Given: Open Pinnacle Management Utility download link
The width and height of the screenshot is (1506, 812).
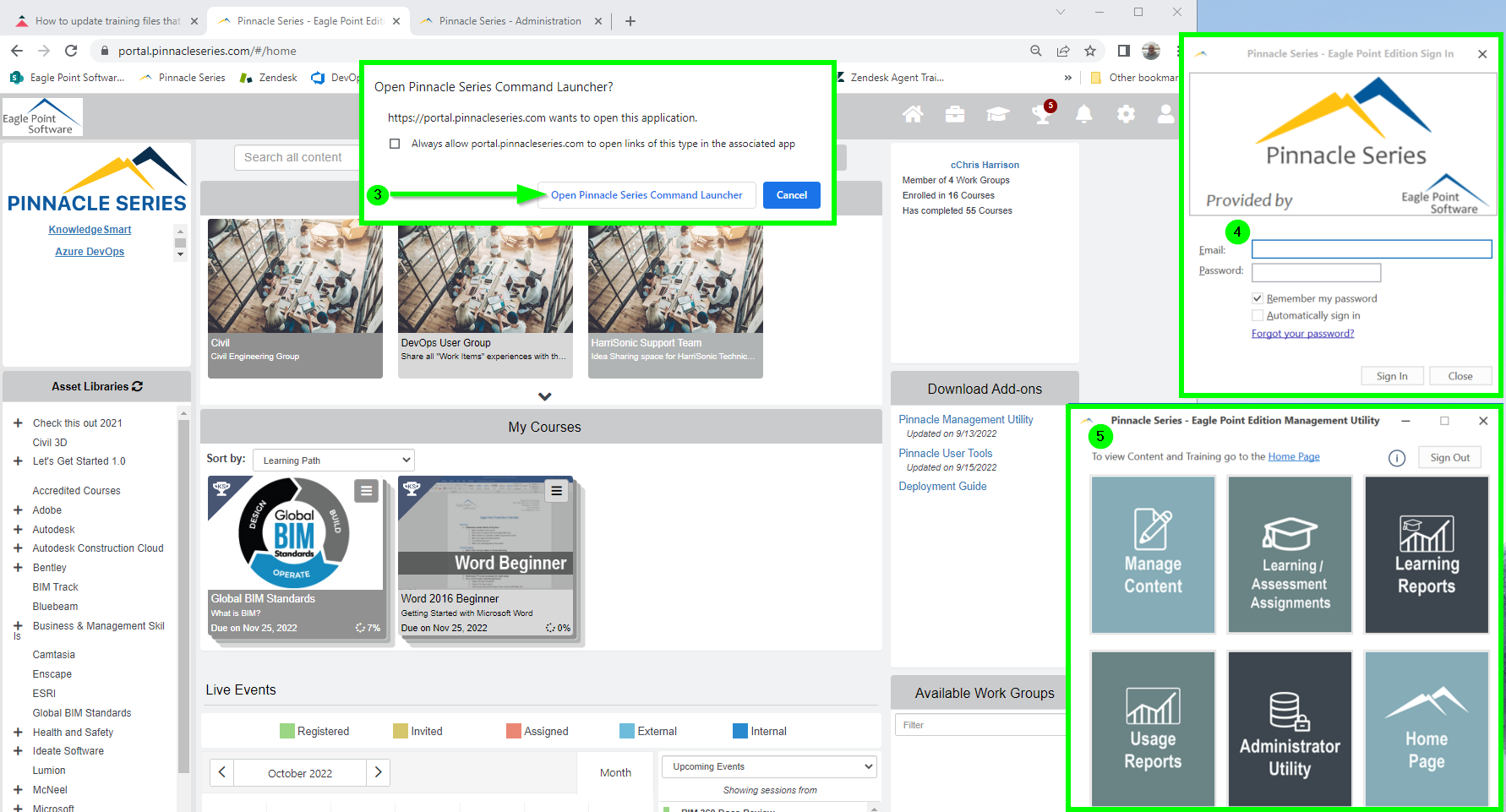Looking at the screenshot, I should click(x=966, y=420).
